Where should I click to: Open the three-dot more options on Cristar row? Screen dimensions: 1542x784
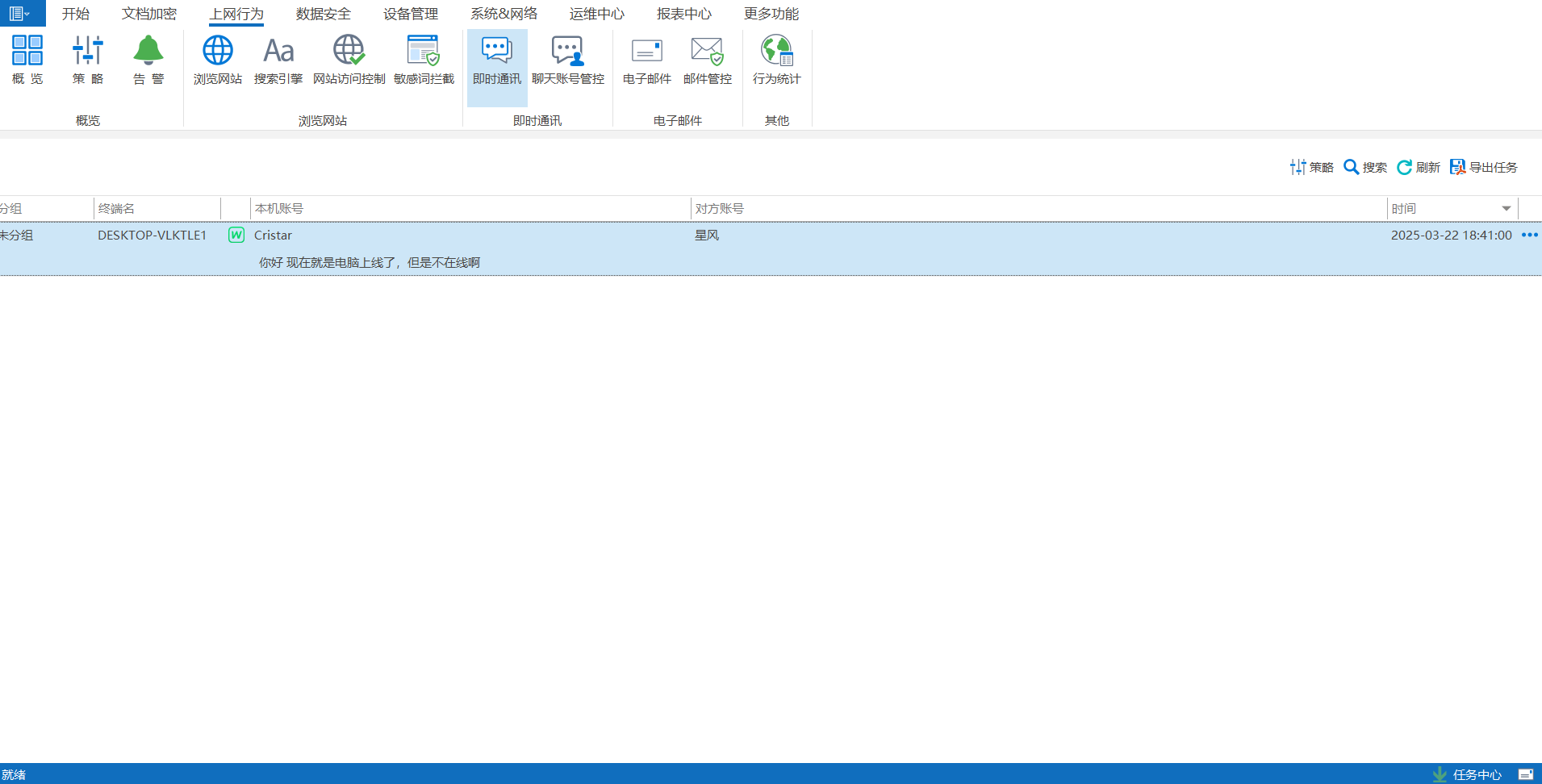click(1529, 236)
